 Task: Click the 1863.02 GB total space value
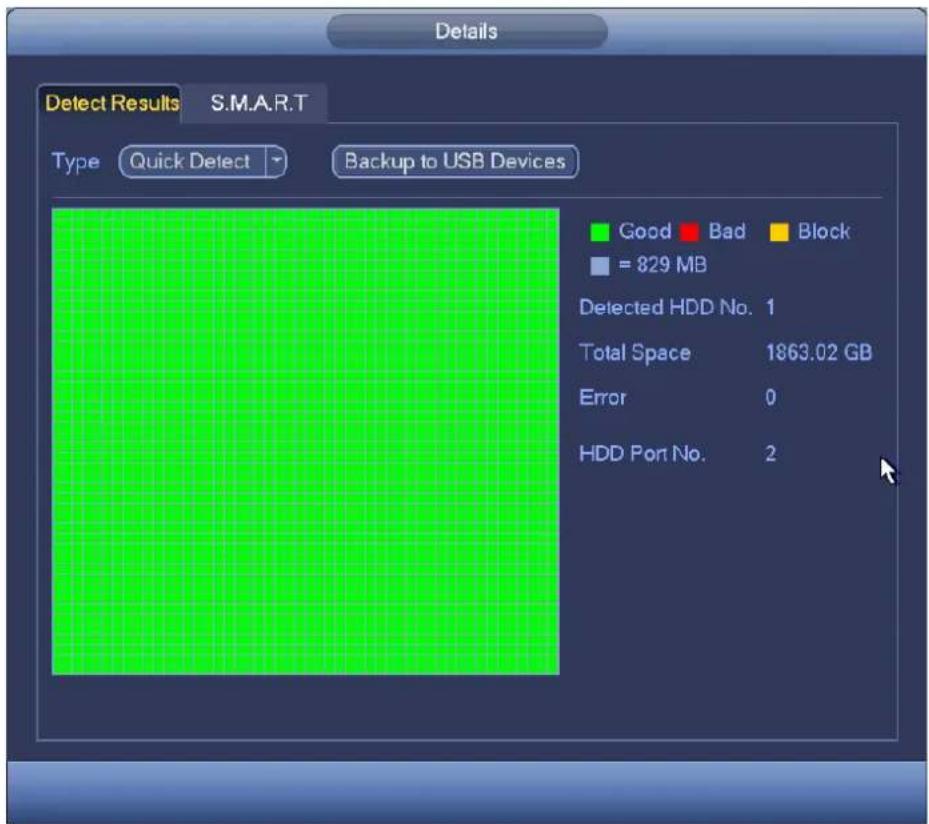[819, 352]
